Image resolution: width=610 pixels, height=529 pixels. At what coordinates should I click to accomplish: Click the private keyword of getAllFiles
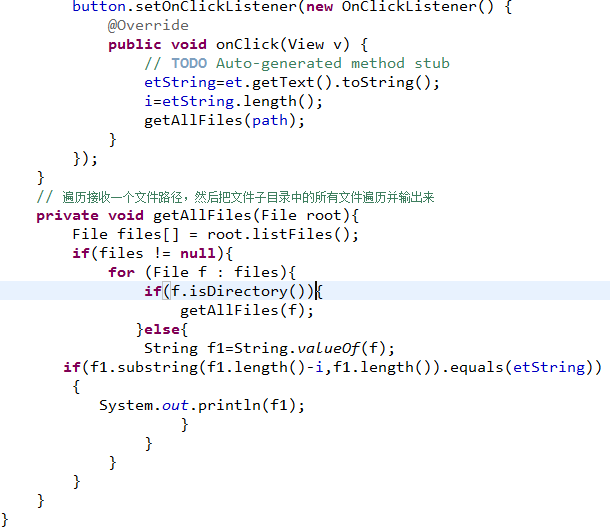pos(68,215)
